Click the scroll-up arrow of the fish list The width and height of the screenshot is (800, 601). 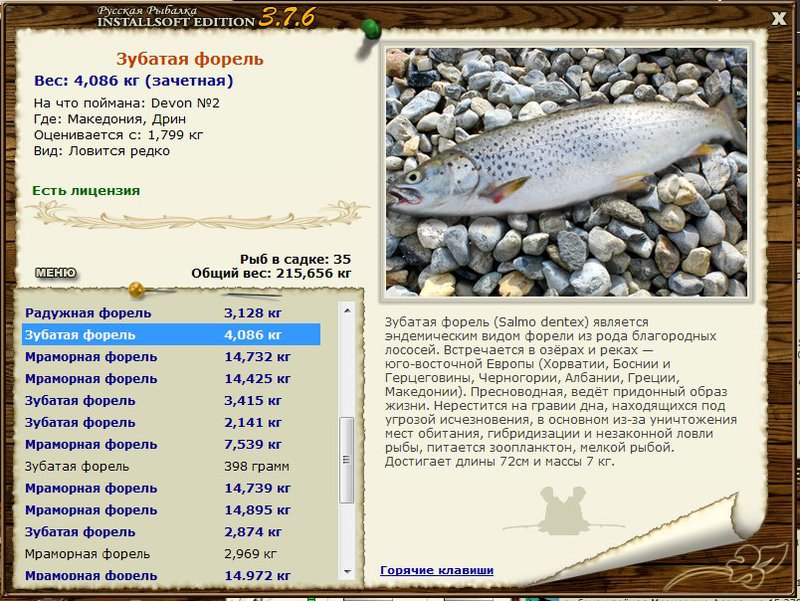tap(347, 310)
